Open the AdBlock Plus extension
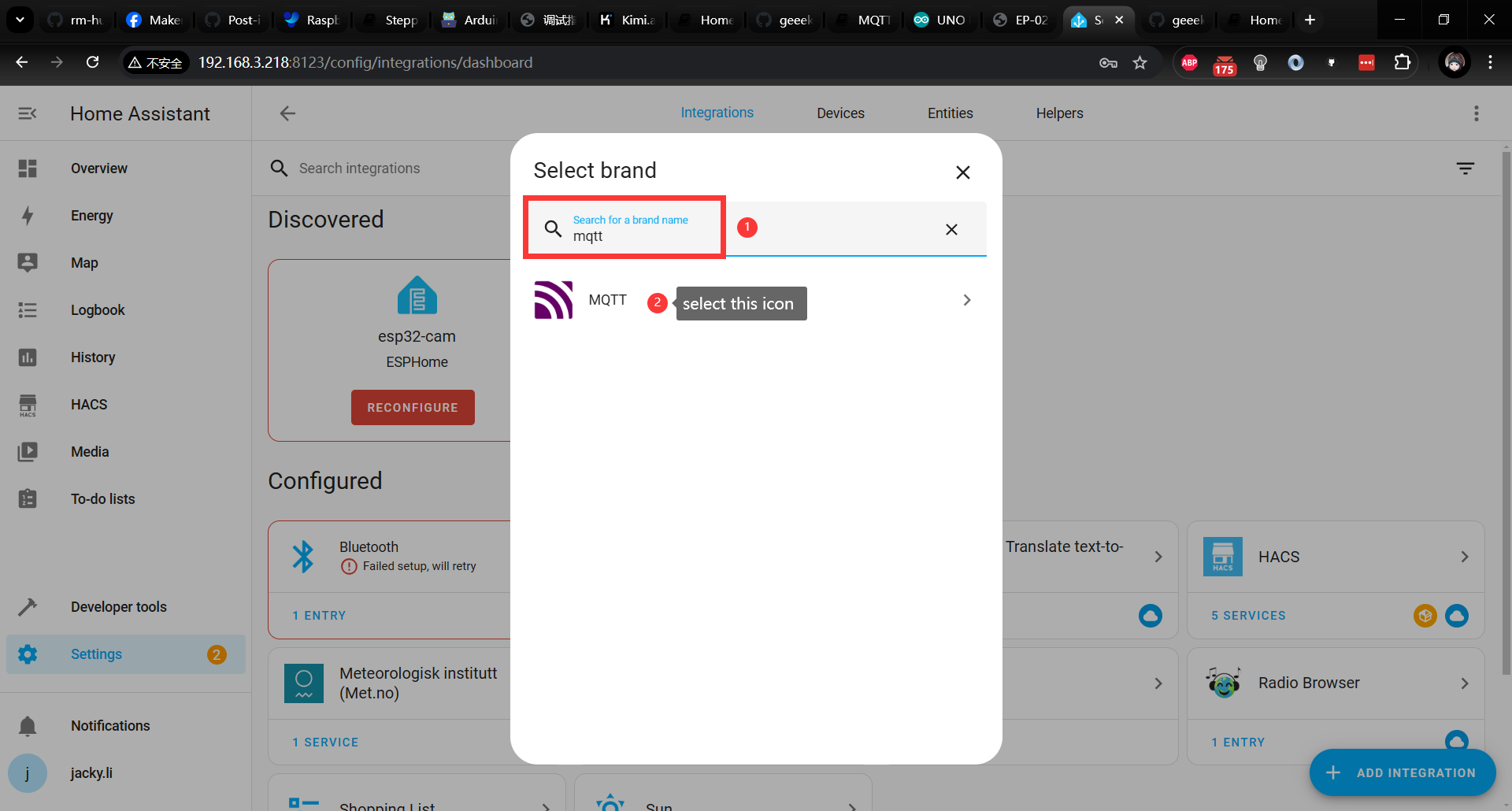The height and width of the screenshot is (811, 1512). pos(1189,62)
